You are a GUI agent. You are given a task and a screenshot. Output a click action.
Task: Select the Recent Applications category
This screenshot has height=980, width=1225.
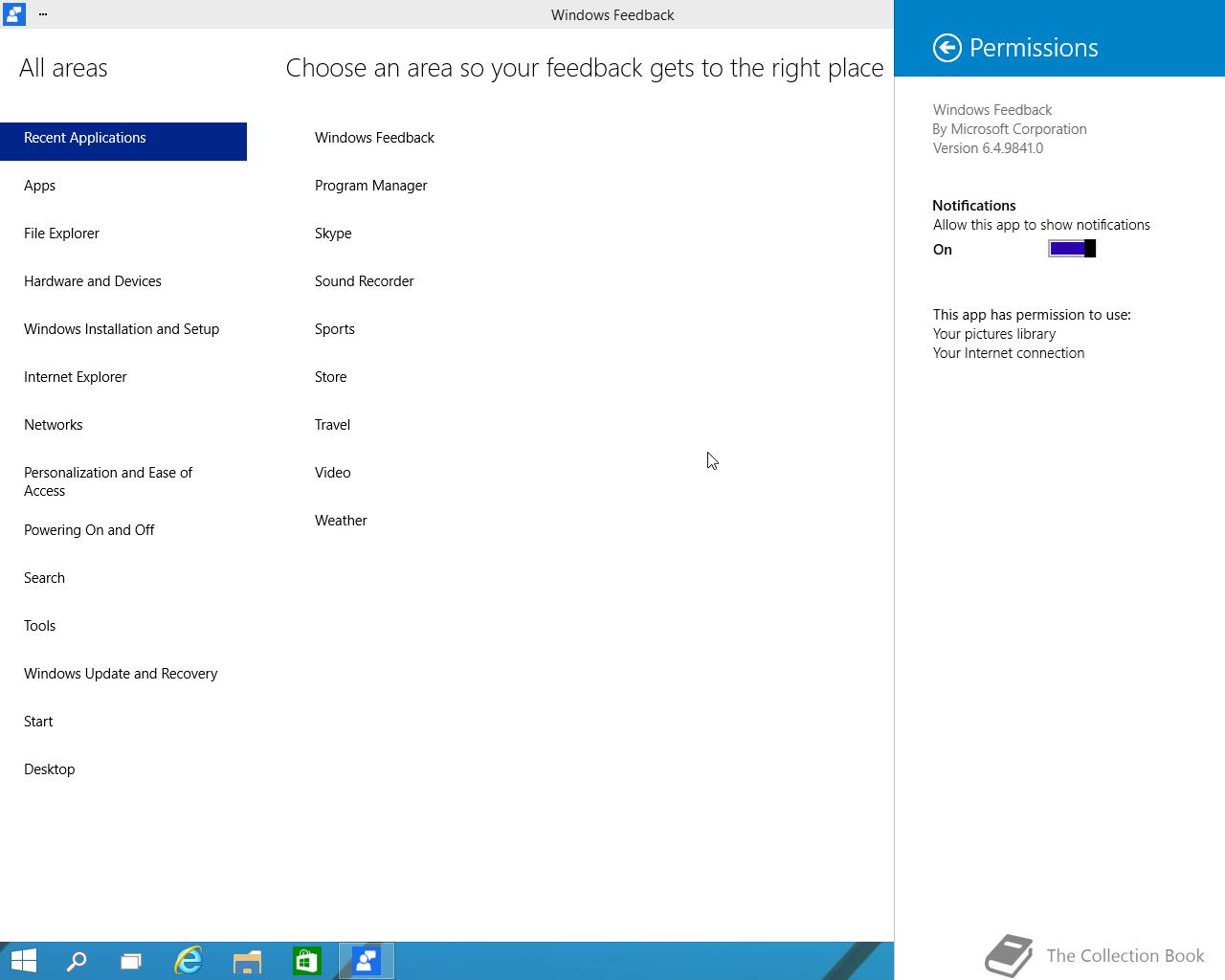123,142
